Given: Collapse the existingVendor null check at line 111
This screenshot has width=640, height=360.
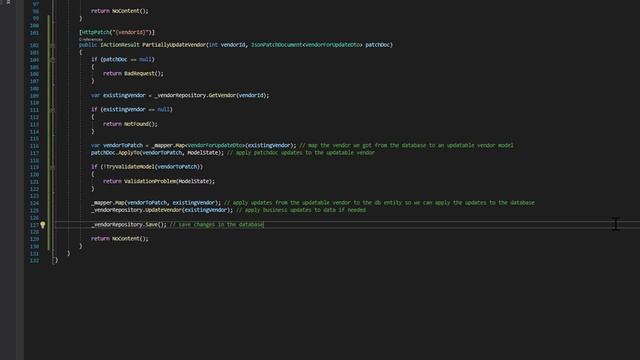Looking at the screenshot, I should pos(53,110).
